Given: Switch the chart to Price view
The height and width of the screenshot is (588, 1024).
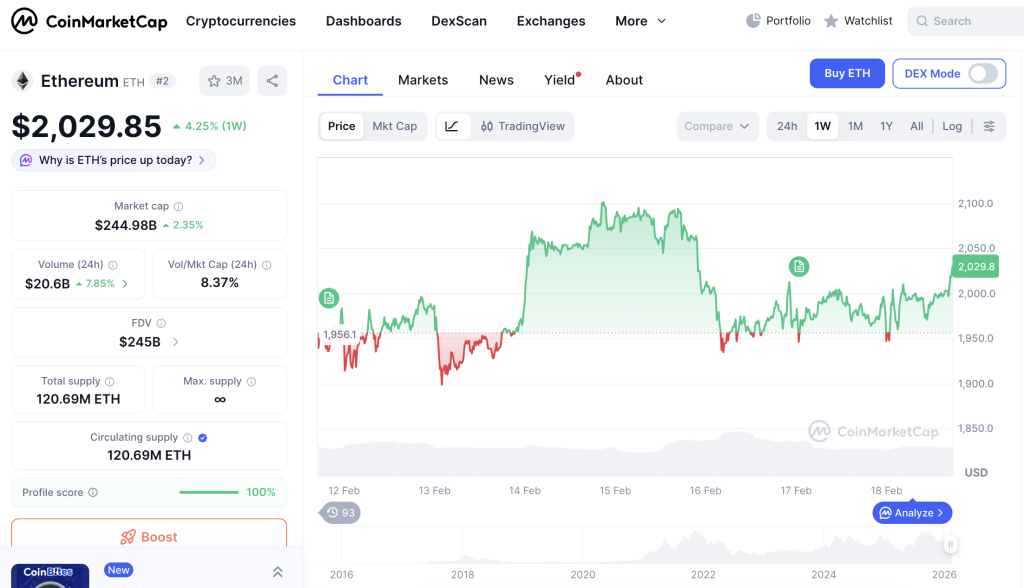Looking at the screenshot, I should [342, 126].
